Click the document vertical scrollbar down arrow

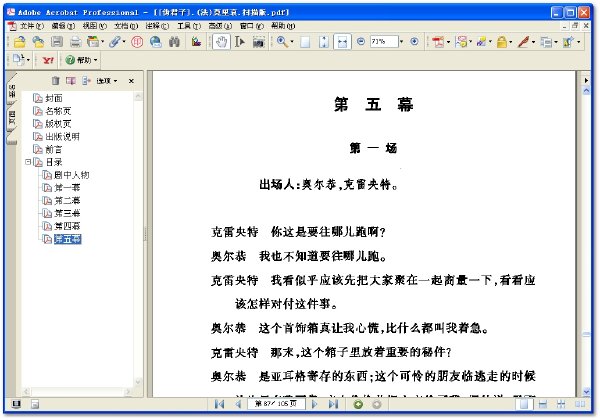[586, 391]
